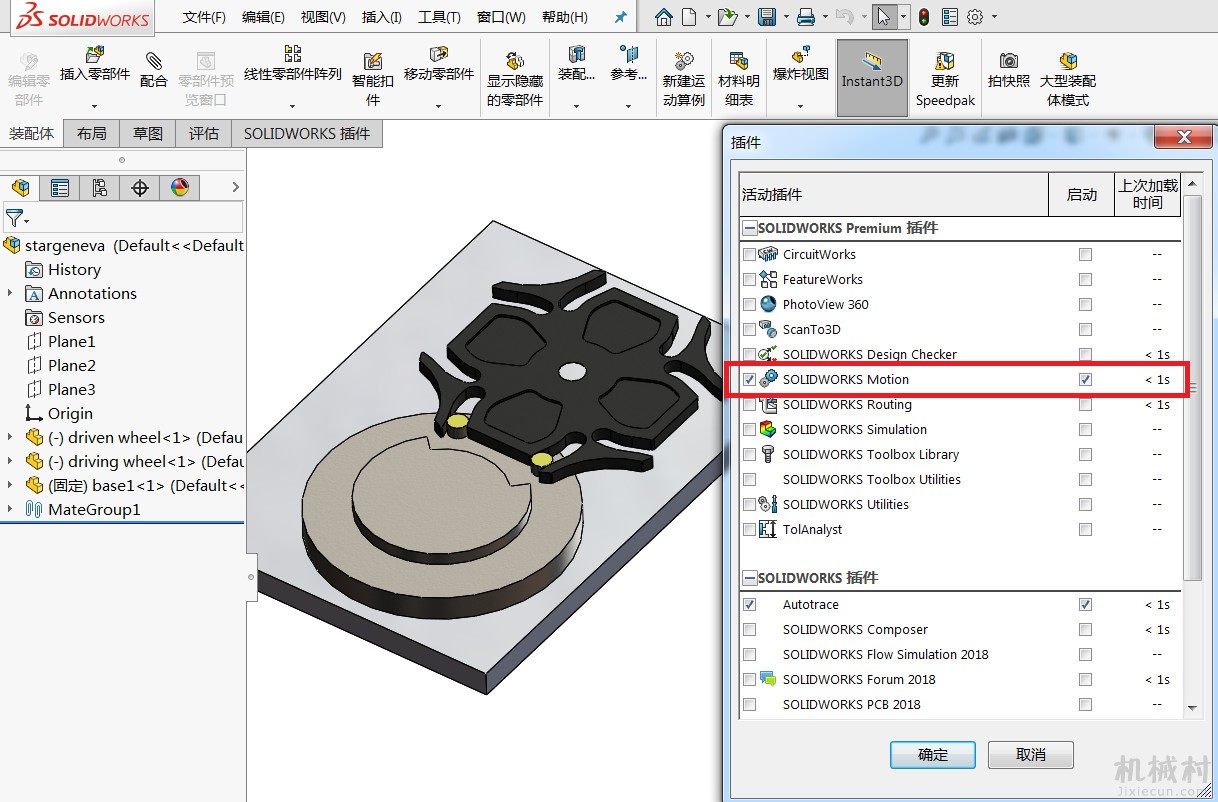
Task: Open the ConfigurationManager tab icon
Action: (x=100, y=187)
